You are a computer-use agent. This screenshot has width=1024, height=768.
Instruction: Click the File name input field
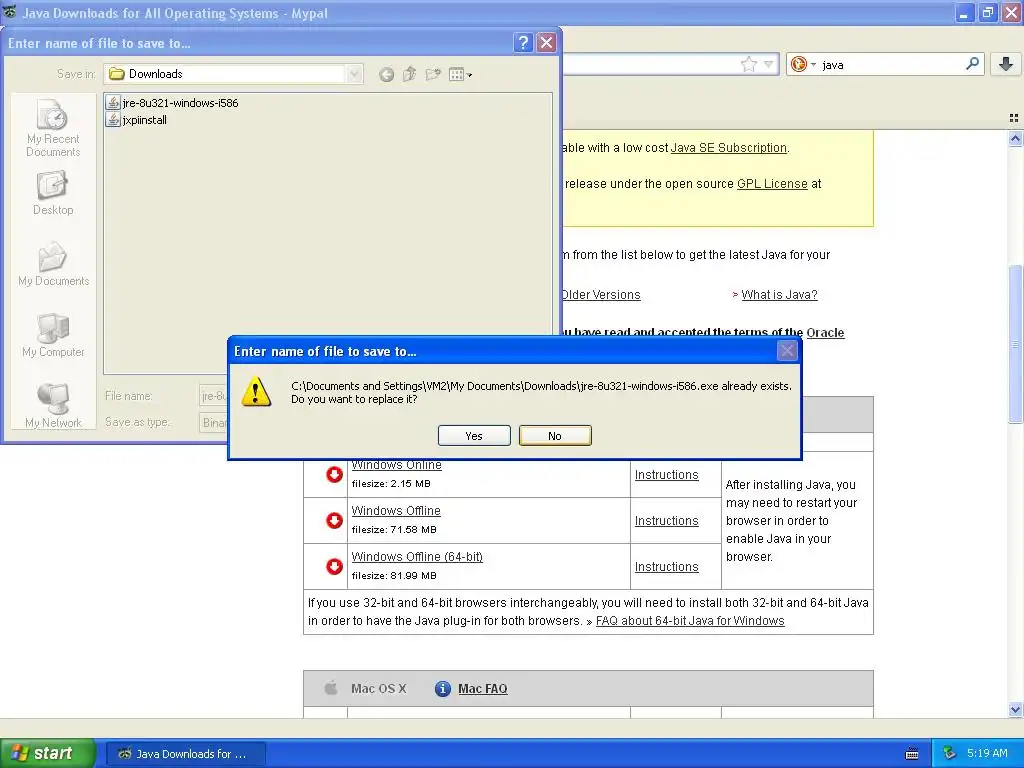pyautogui.click(x=214, y=395)
